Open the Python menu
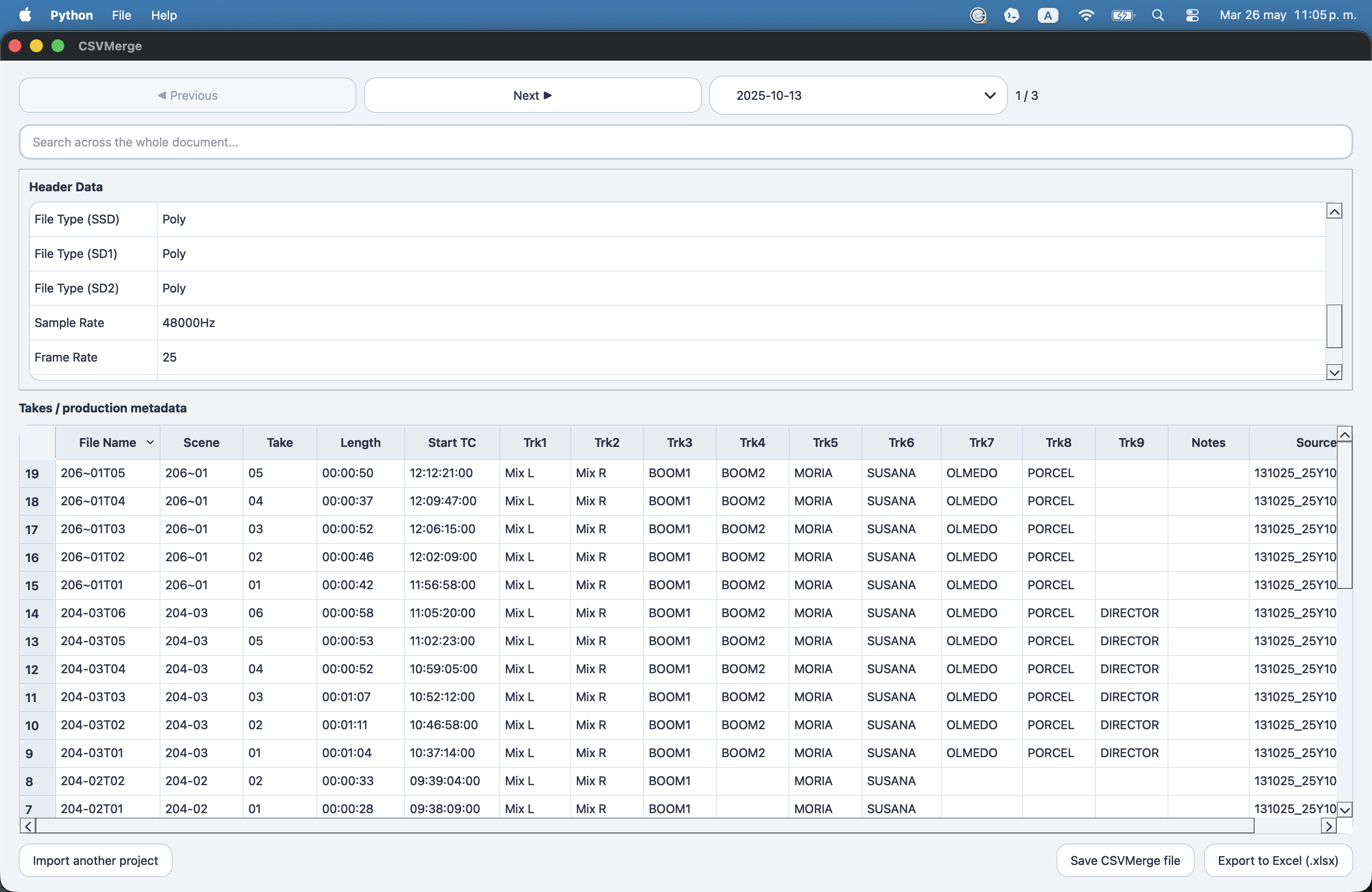The image size is (1372, 892). point(71,15)
